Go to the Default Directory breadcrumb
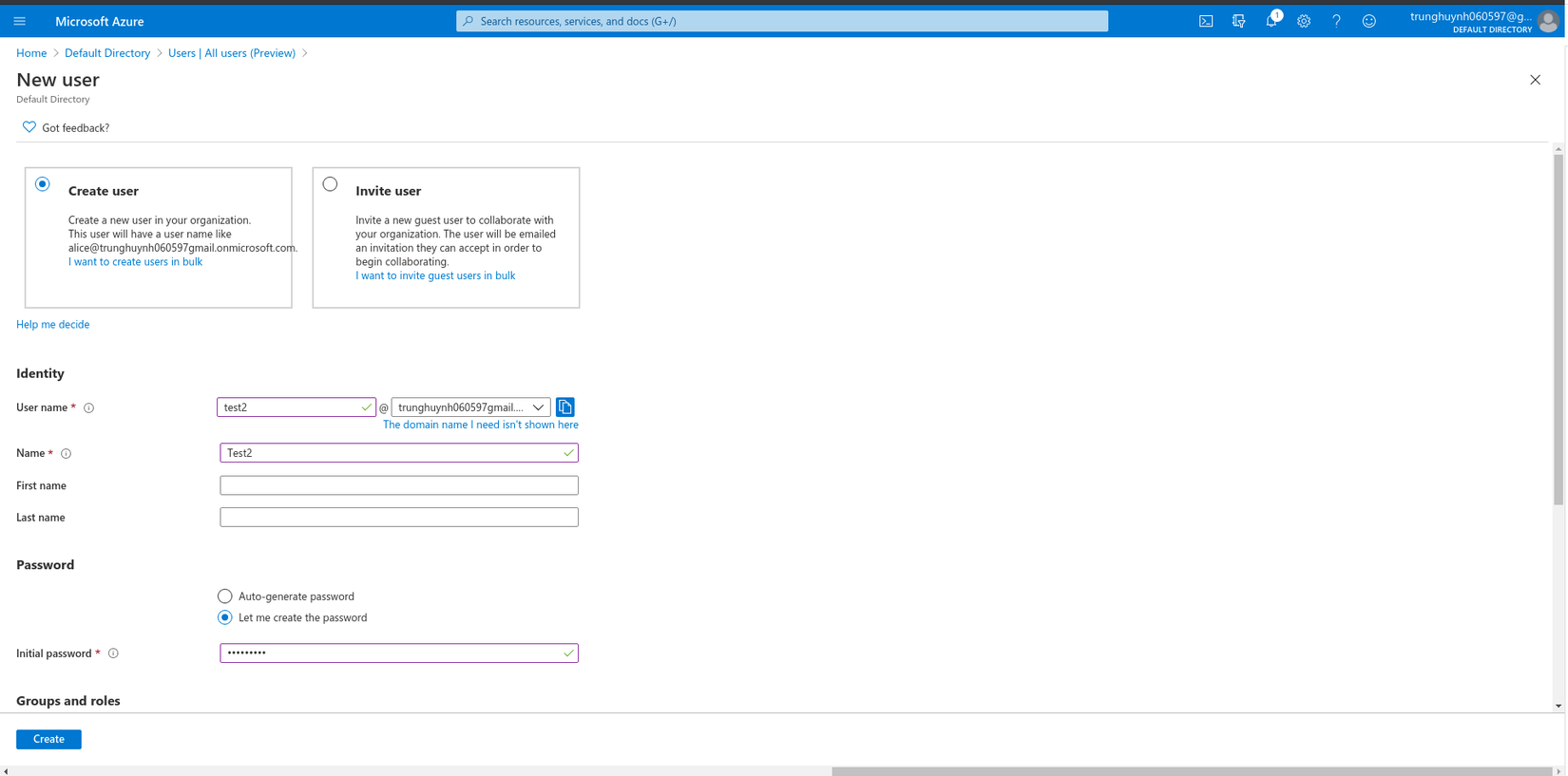This screenshot has height=776, width=1568. pos(107,53)
